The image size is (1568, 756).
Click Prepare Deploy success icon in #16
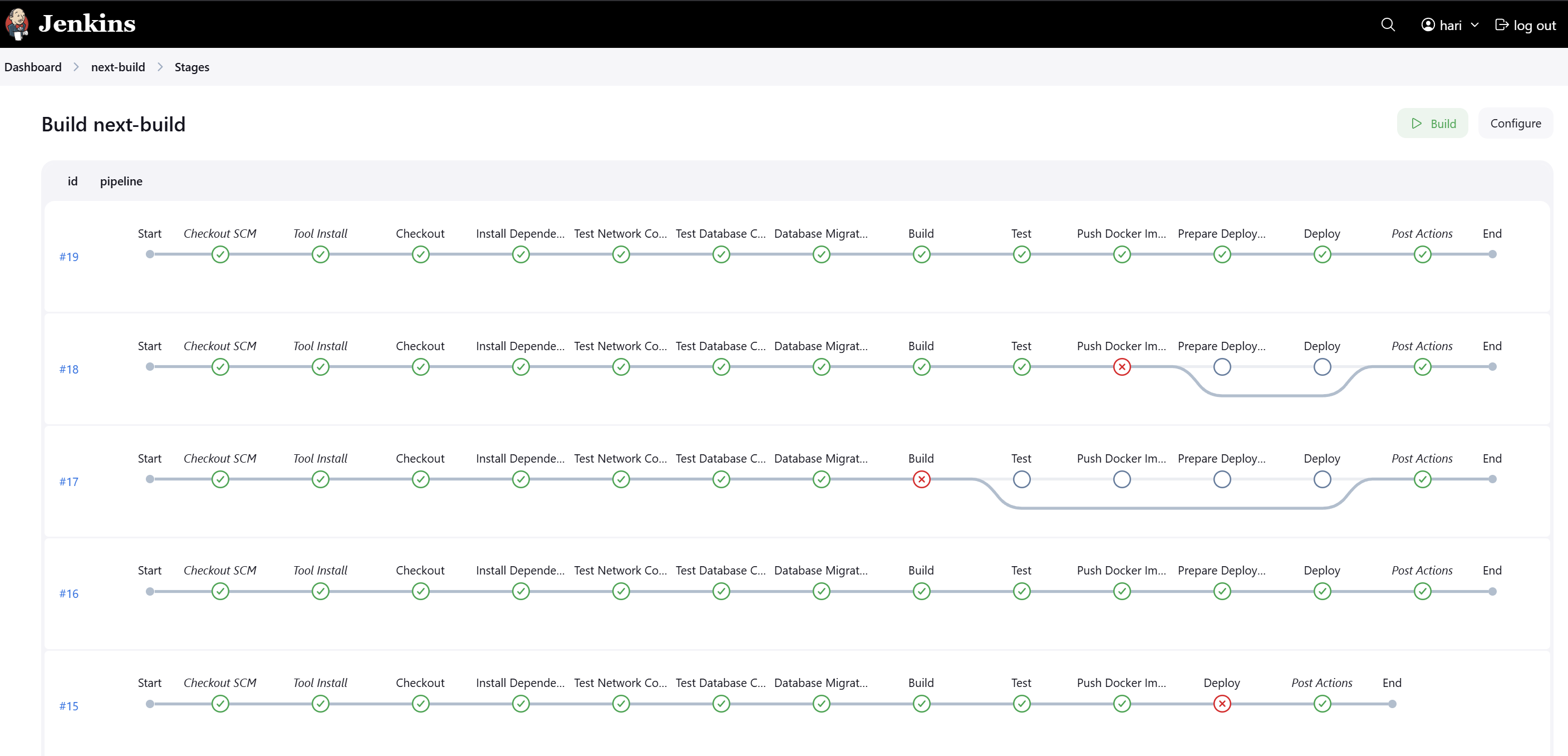pos(1222,592)
